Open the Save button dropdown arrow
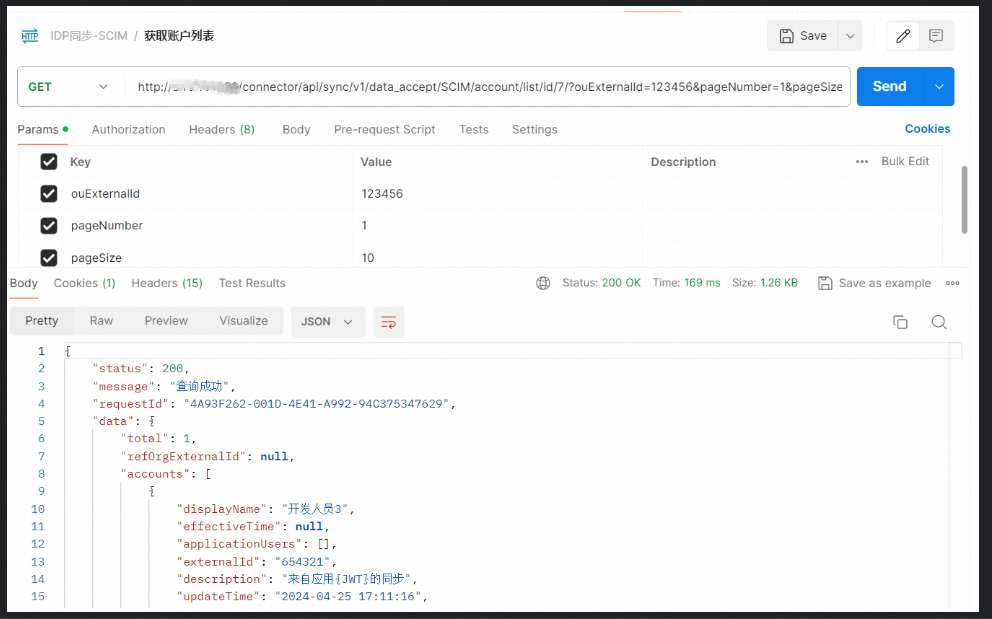Image resolution: width=992 pixels, height=619 pixels. (x=850, y=36)
